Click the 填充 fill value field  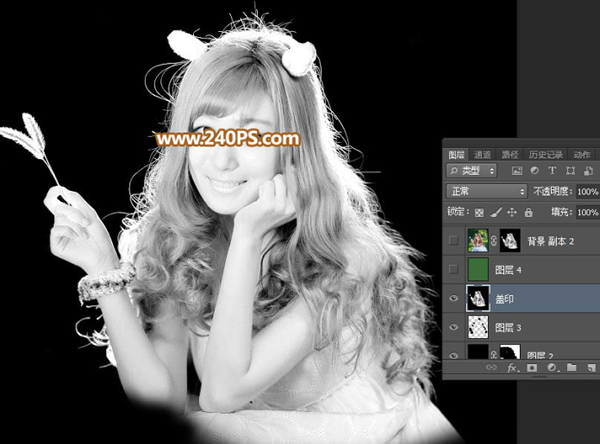(x=588, y=212)
